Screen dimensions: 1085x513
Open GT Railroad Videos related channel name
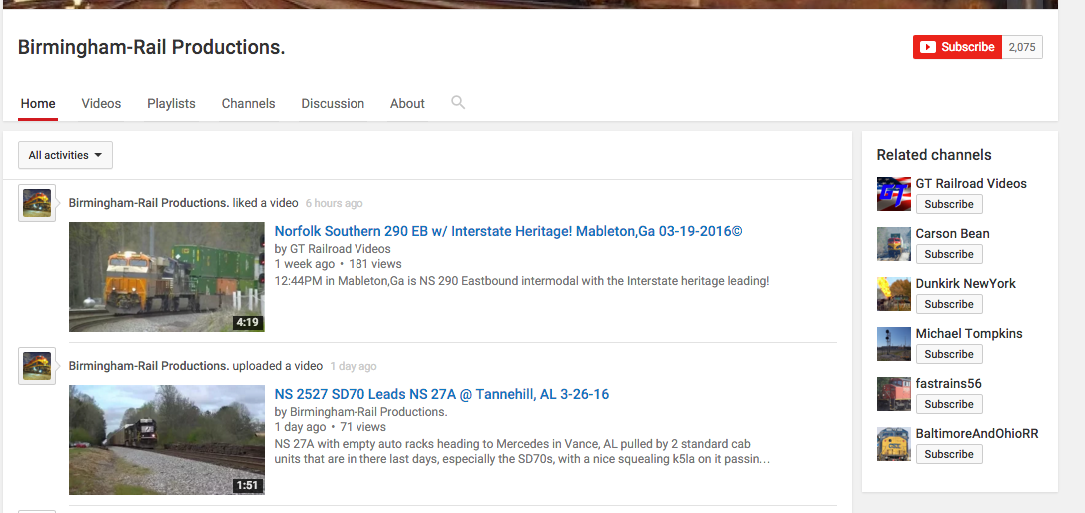tap(971, 183)
